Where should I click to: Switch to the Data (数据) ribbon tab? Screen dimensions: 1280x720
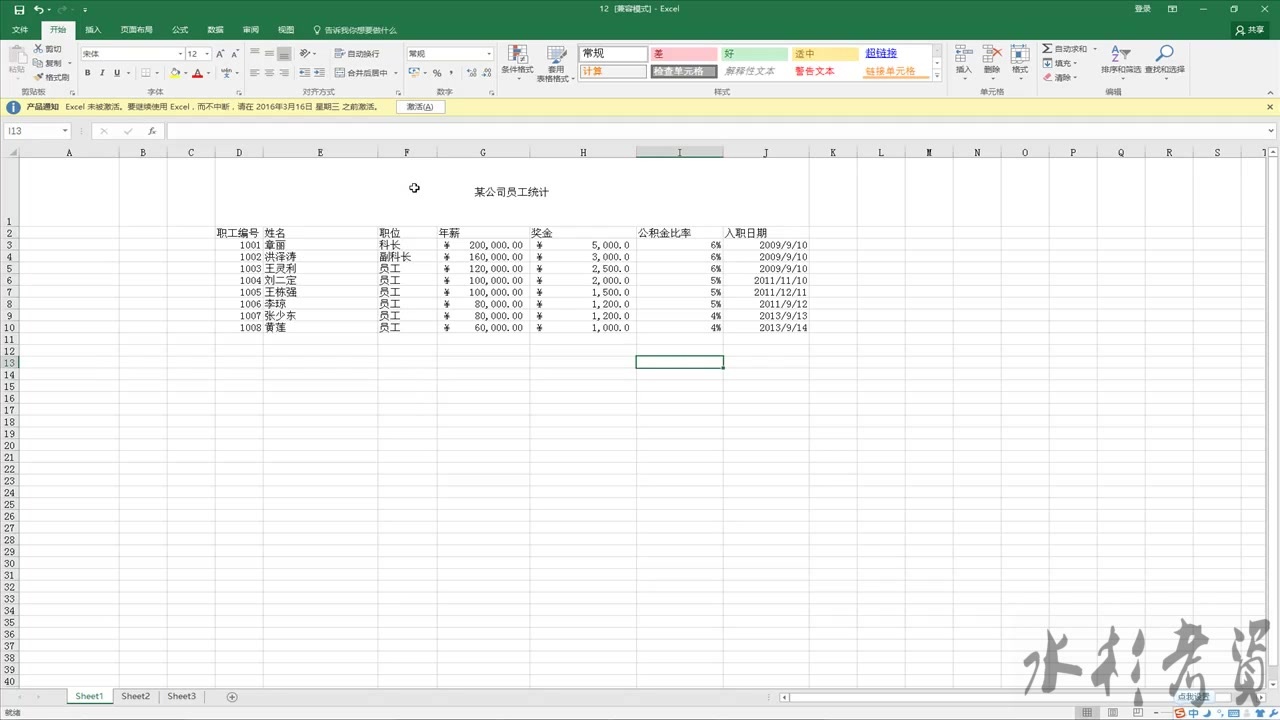click(215, 30)
